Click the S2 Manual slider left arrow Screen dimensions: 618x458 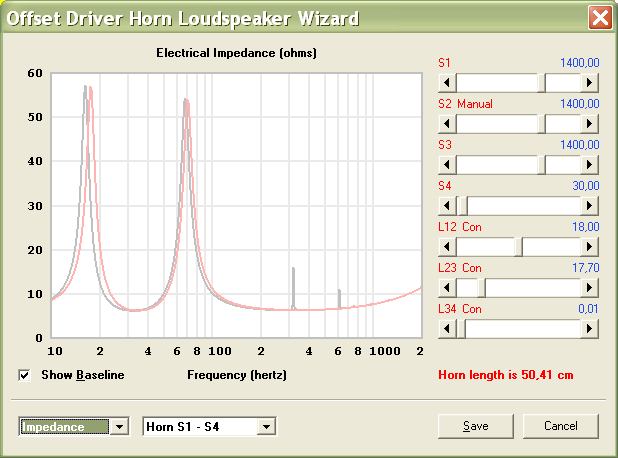click(x=447, y=124)
